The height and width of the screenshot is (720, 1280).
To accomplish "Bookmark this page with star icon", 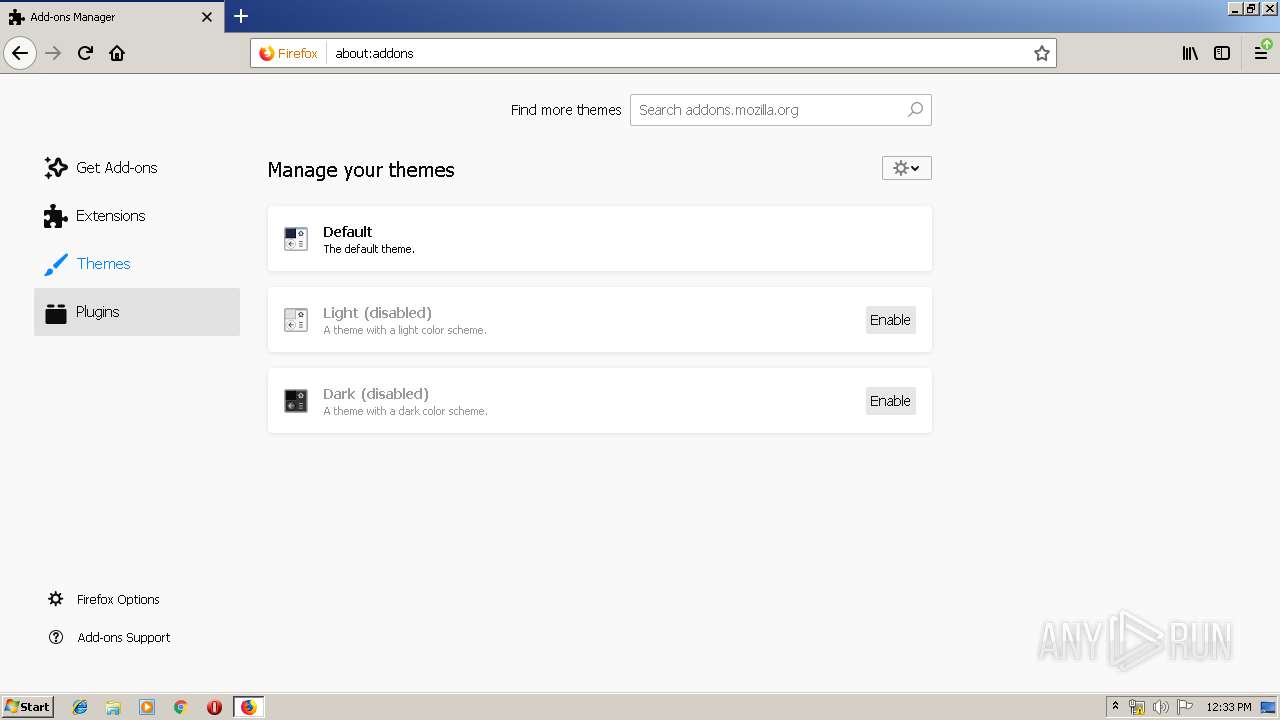I will pyautogui.click(x=1041, y=53).
